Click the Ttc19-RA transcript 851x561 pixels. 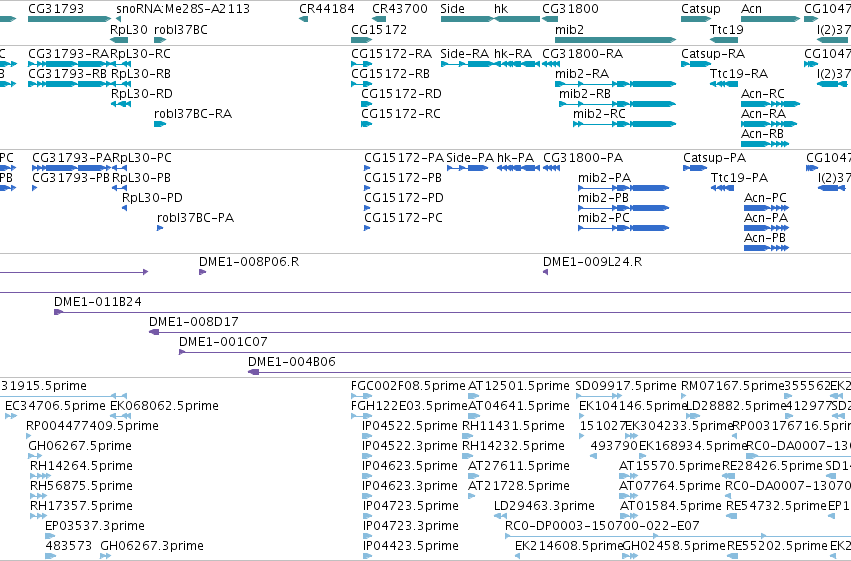724,84
